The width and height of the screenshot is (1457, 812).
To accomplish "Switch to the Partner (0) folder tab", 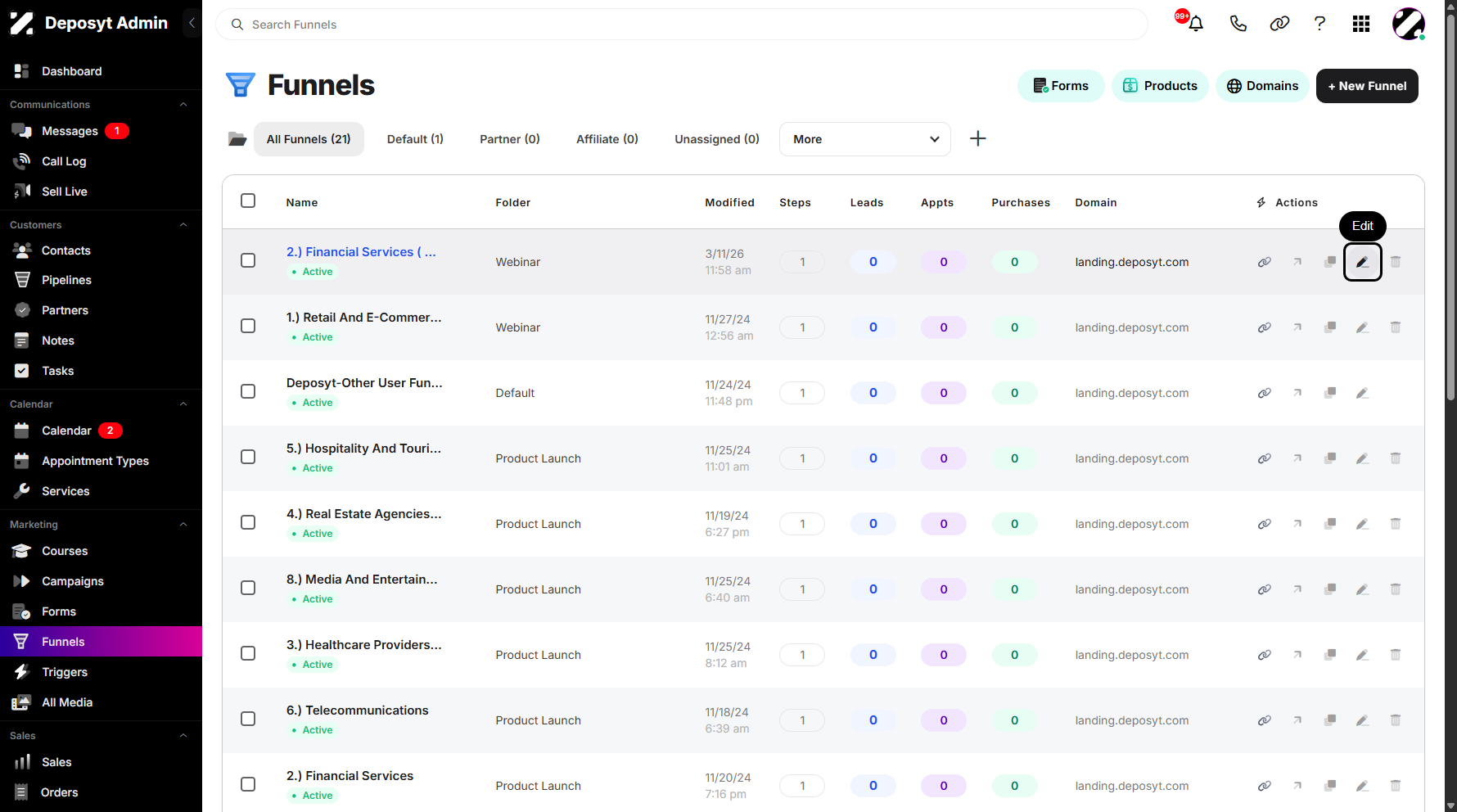I will point(510,139).
